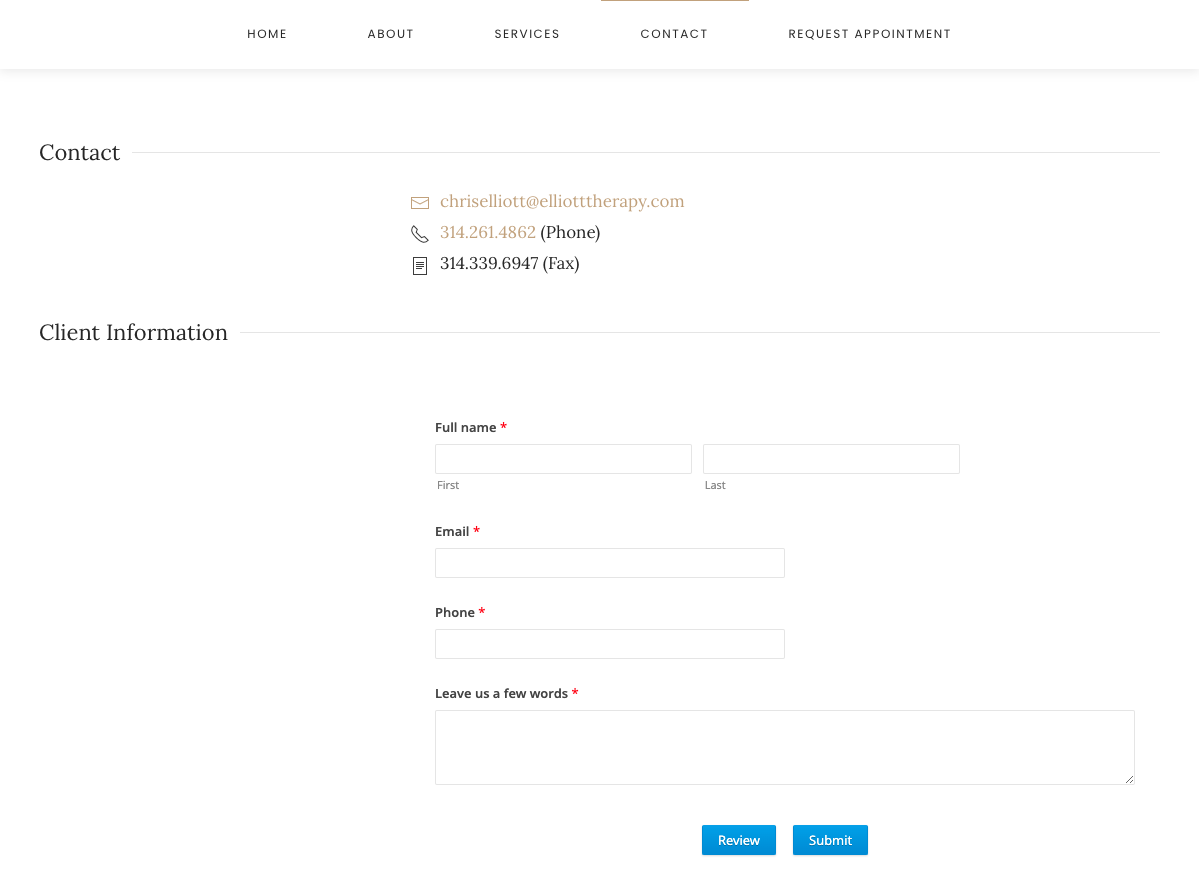Screen dimensions: 1199x875
Task: Click into the Phone input field
Action: point(610,644)
